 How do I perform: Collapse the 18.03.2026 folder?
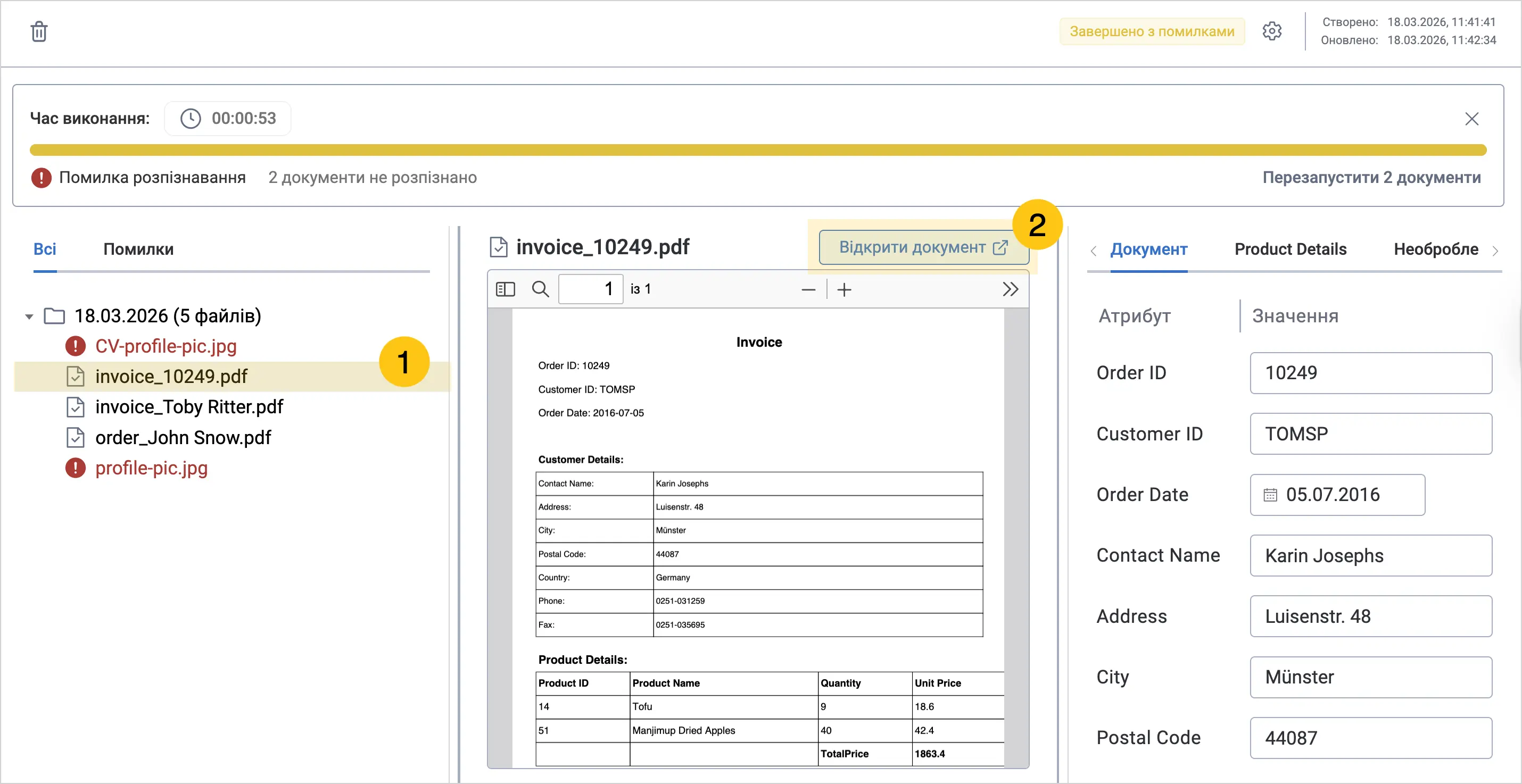click(x=29, y=316)
